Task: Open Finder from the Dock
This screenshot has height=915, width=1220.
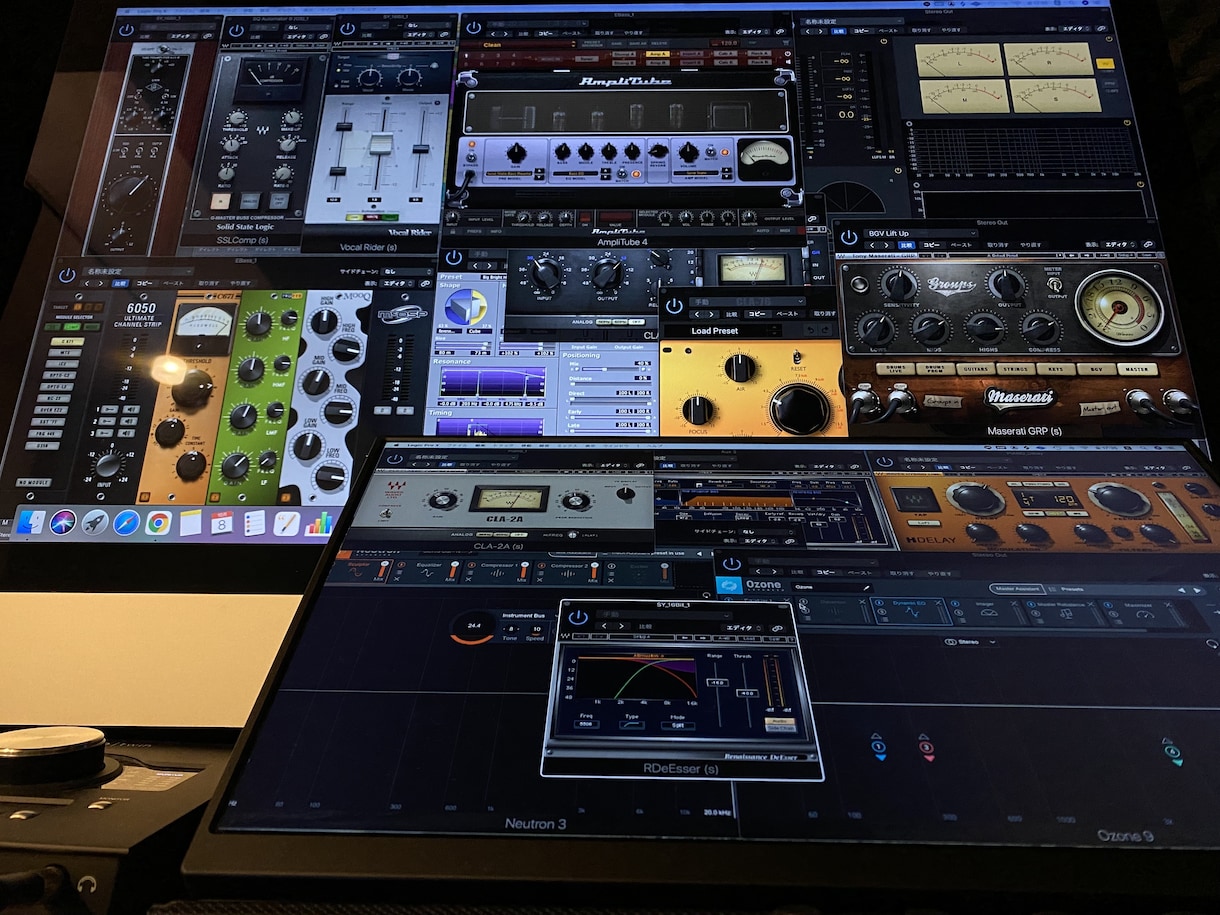Action: (x=30, y=521)
